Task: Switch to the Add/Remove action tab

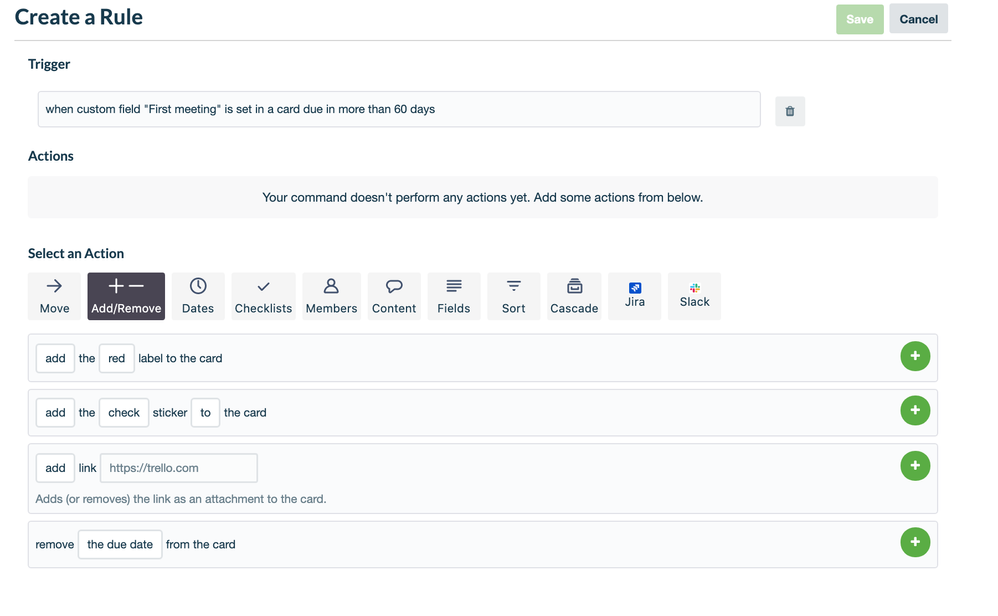Action: 125,295
